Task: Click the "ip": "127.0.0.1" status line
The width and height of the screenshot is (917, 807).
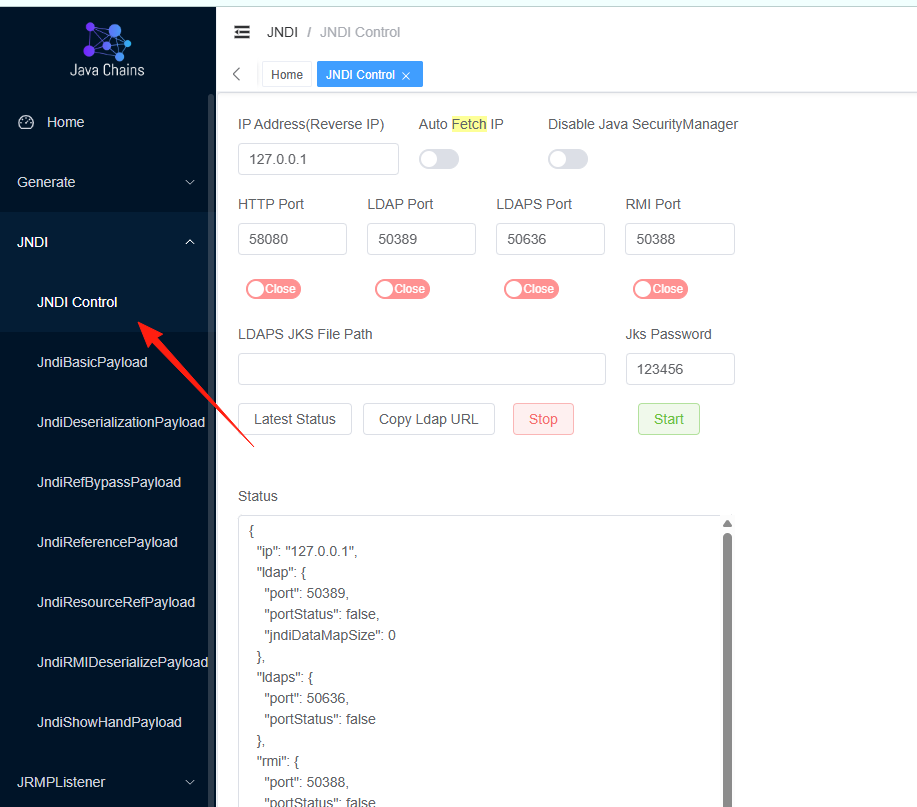Action: tap(307, 551)
